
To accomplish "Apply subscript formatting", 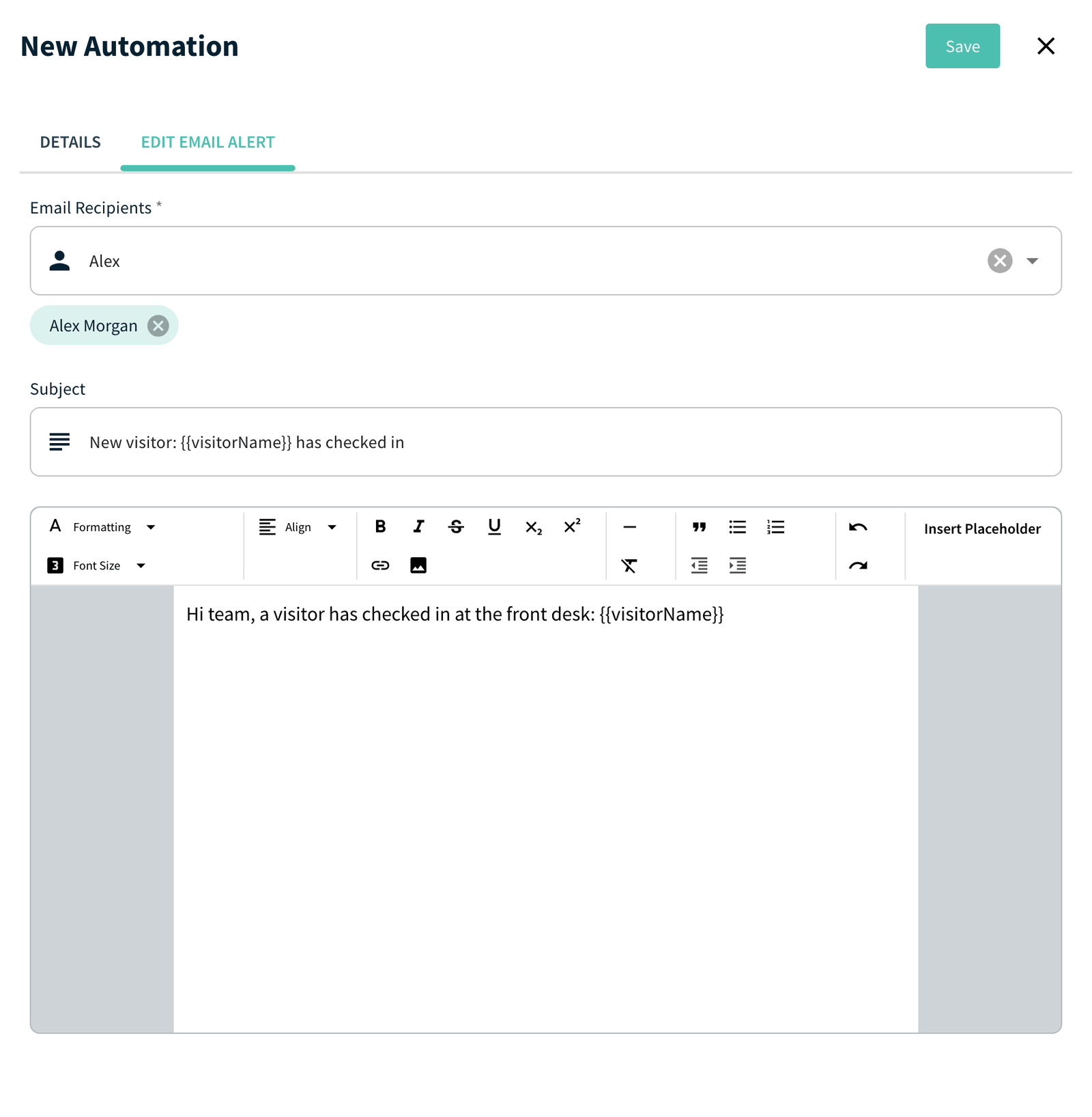I will [533, 527].
